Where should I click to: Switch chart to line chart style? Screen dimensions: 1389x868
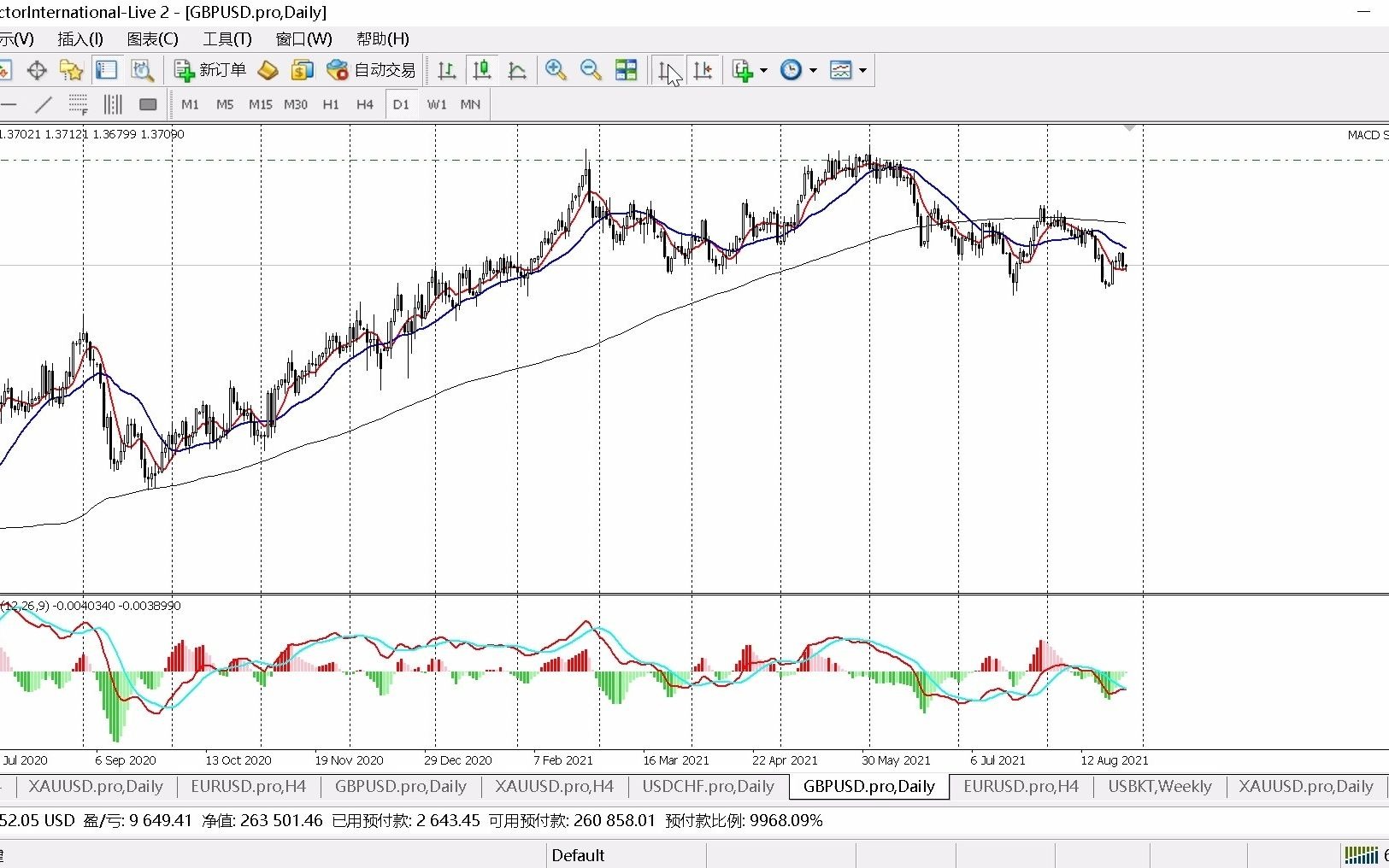point(517,70)
